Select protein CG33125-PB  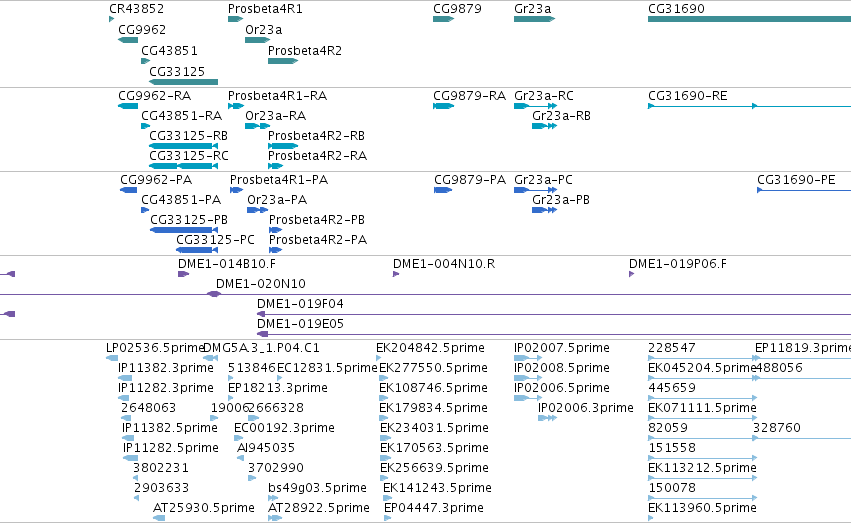(x=189, y=220)
